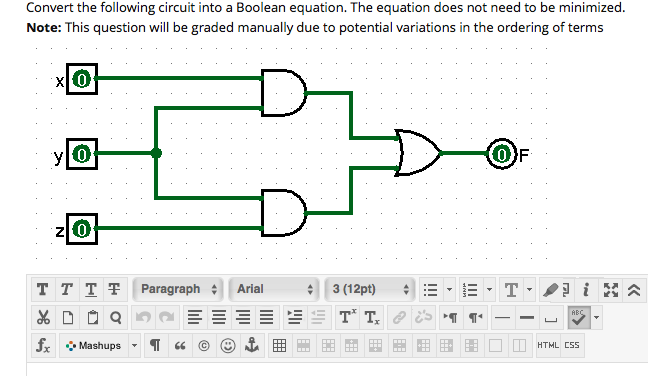Split merged table cells
Viewport: 648px width, 376px height.
[519, 345]
